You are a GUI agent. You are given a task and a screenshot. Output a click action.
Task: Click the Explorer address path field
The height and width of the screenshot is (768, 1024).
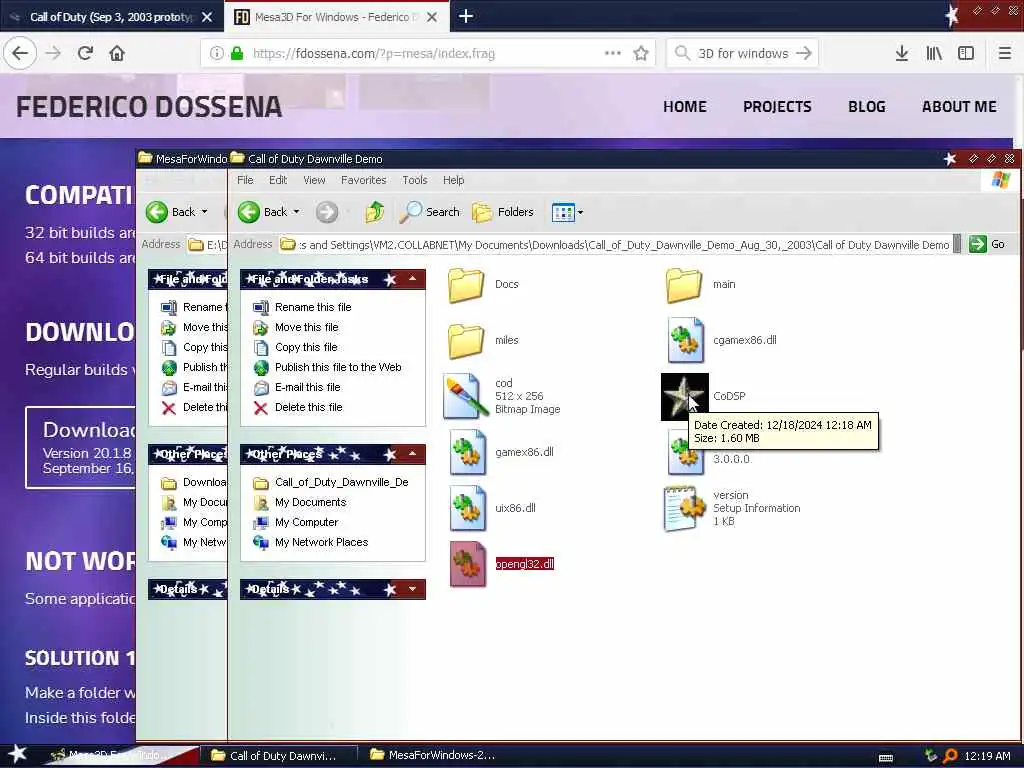tap(614, 245)
